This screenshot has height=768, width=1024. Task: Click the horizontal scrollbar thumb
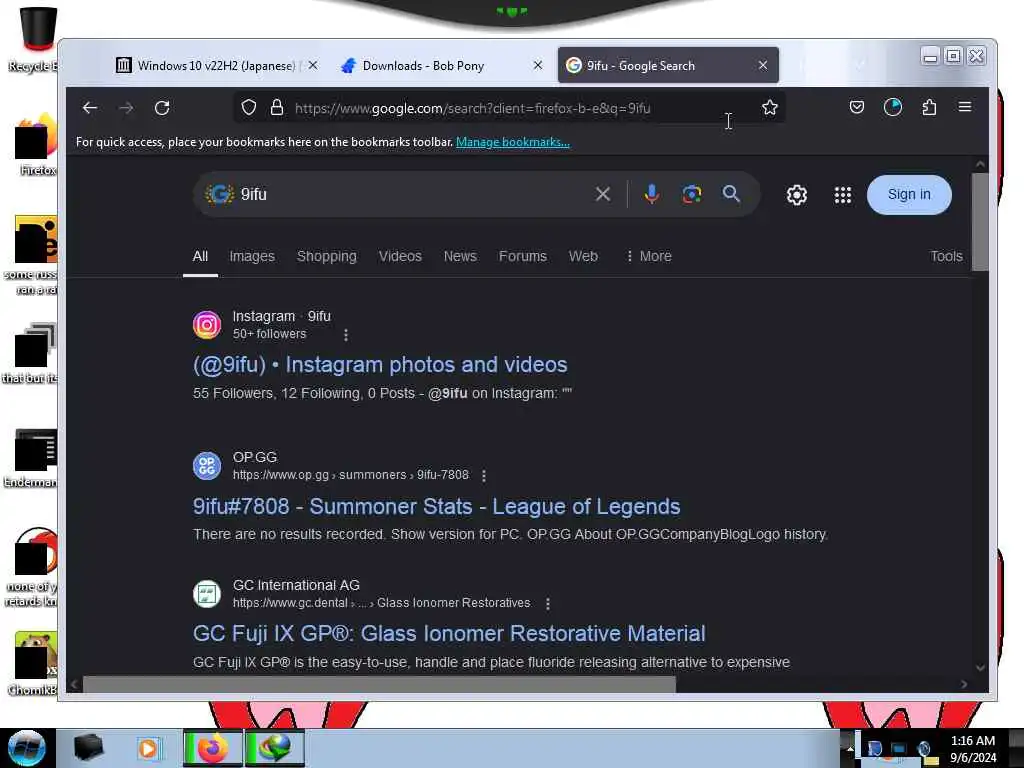(379, 684)
